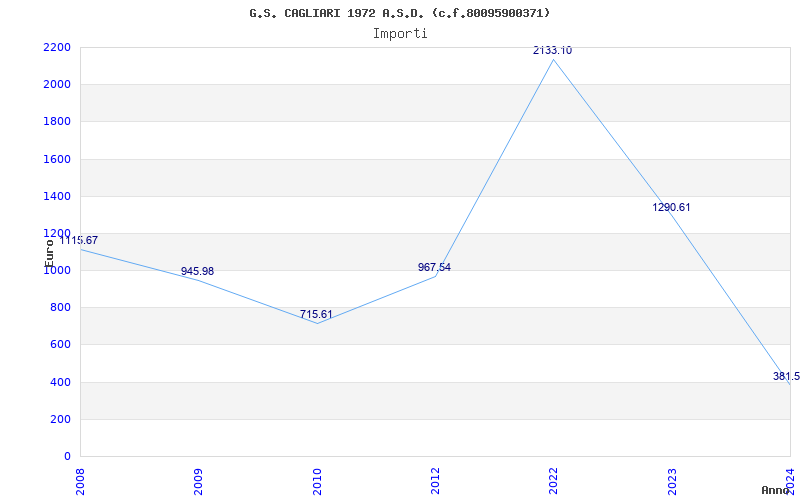The height and width of the screenshot is (500, 800).
Task: Select the 200 y-axis value
Action: pos(61,419)
